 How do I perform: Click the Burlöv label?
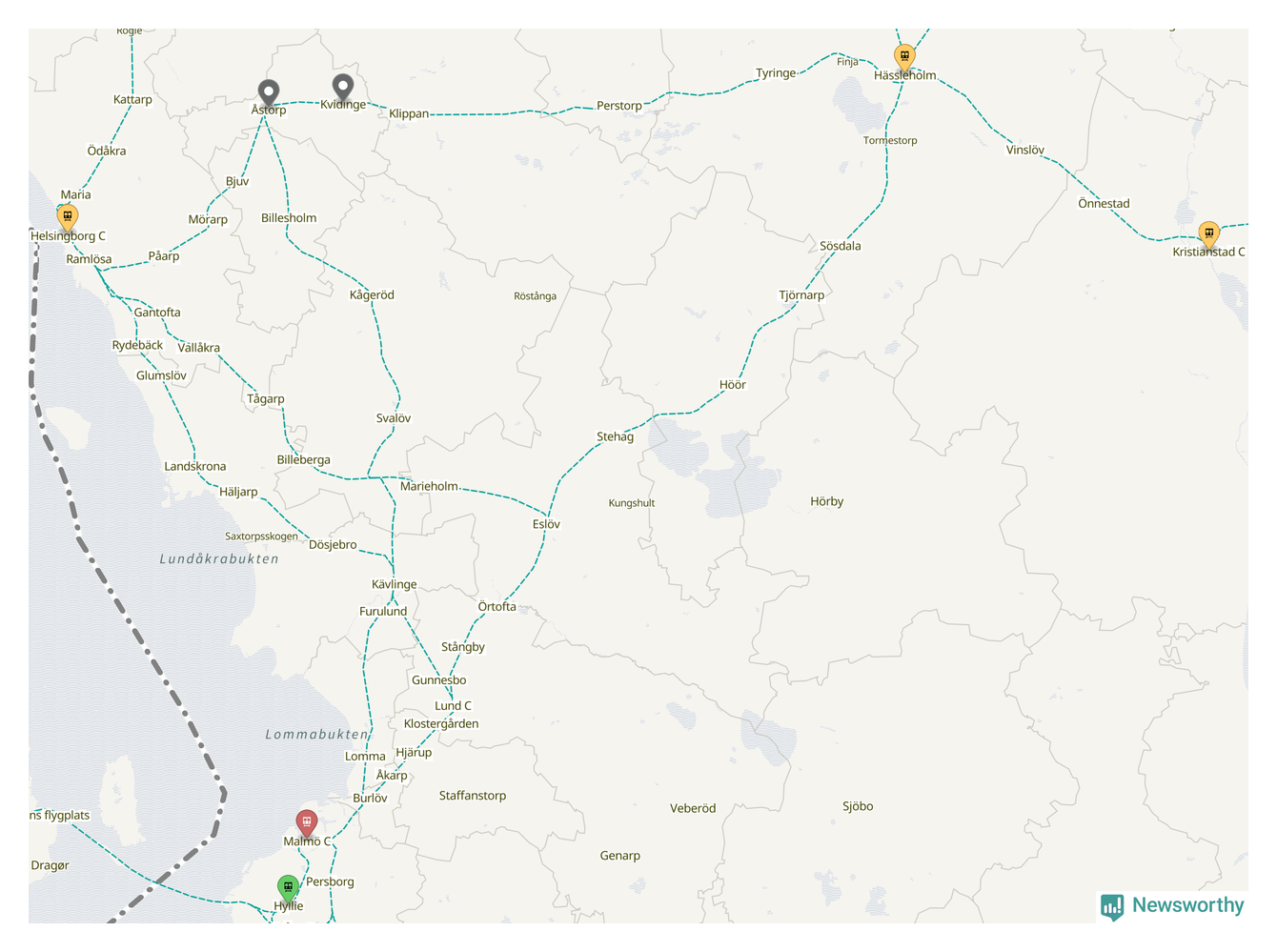(x=370, y=799)
